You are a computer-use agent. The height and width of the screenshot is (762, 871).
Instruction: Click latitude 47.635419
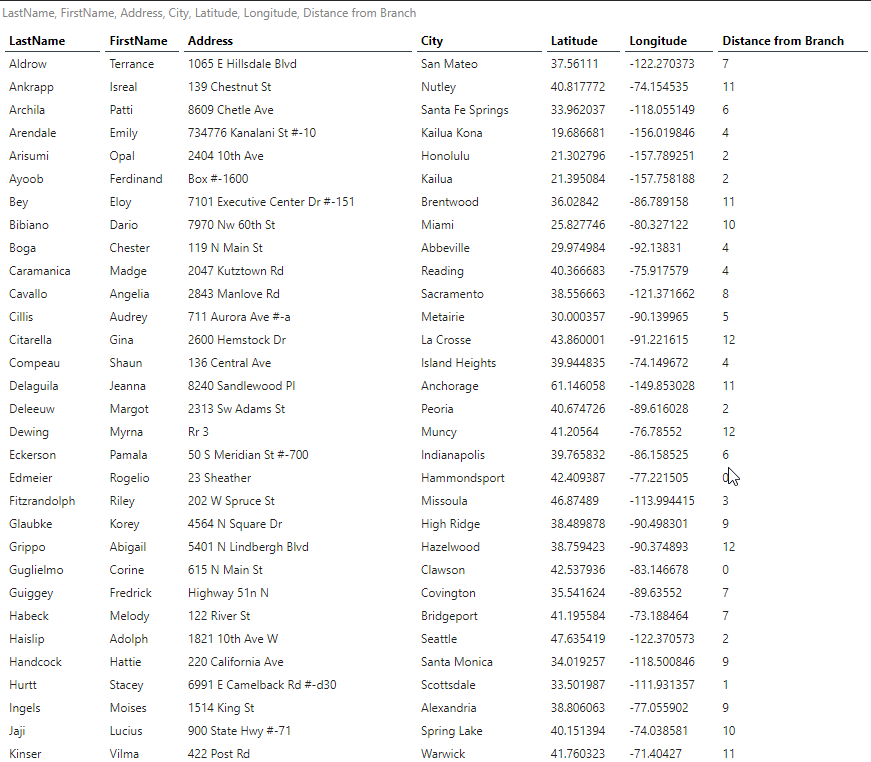(578, 639)
